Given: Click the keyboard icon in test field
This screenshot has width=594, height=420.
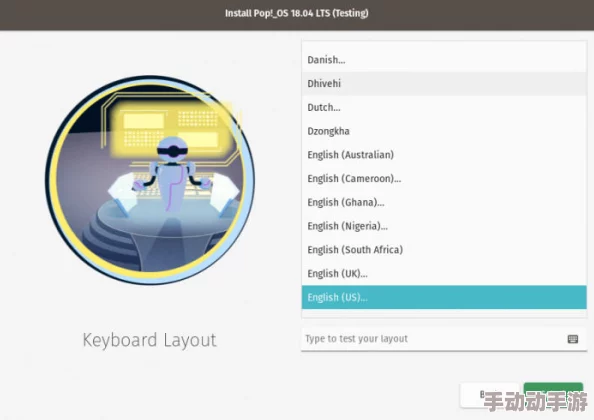Looking at the screenshot, I should click(x=572, y=339).
